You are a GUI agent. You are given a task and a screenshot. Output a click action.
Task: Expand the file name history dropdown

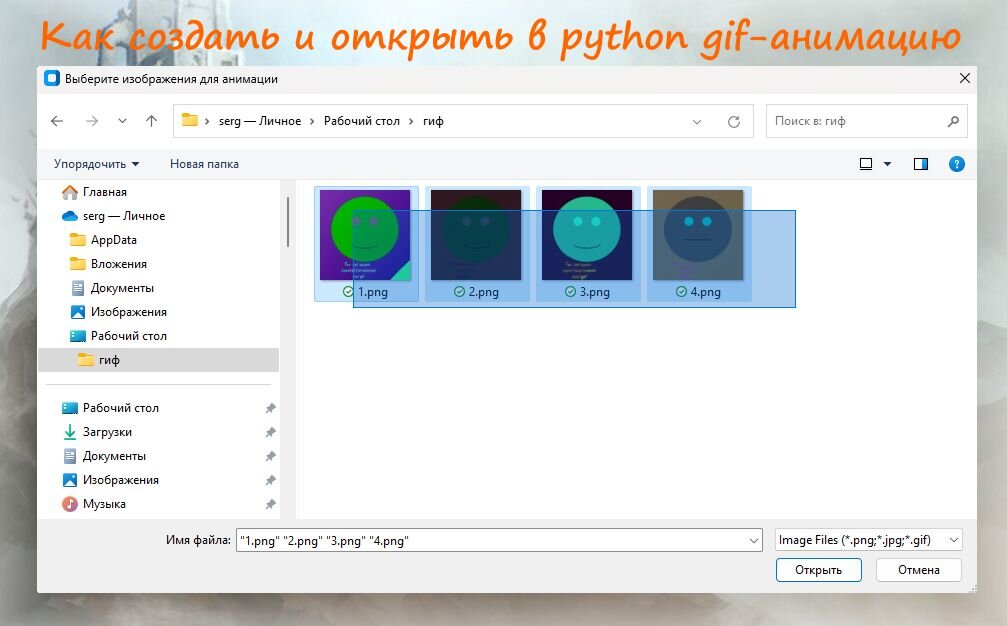tap(754, 541)
